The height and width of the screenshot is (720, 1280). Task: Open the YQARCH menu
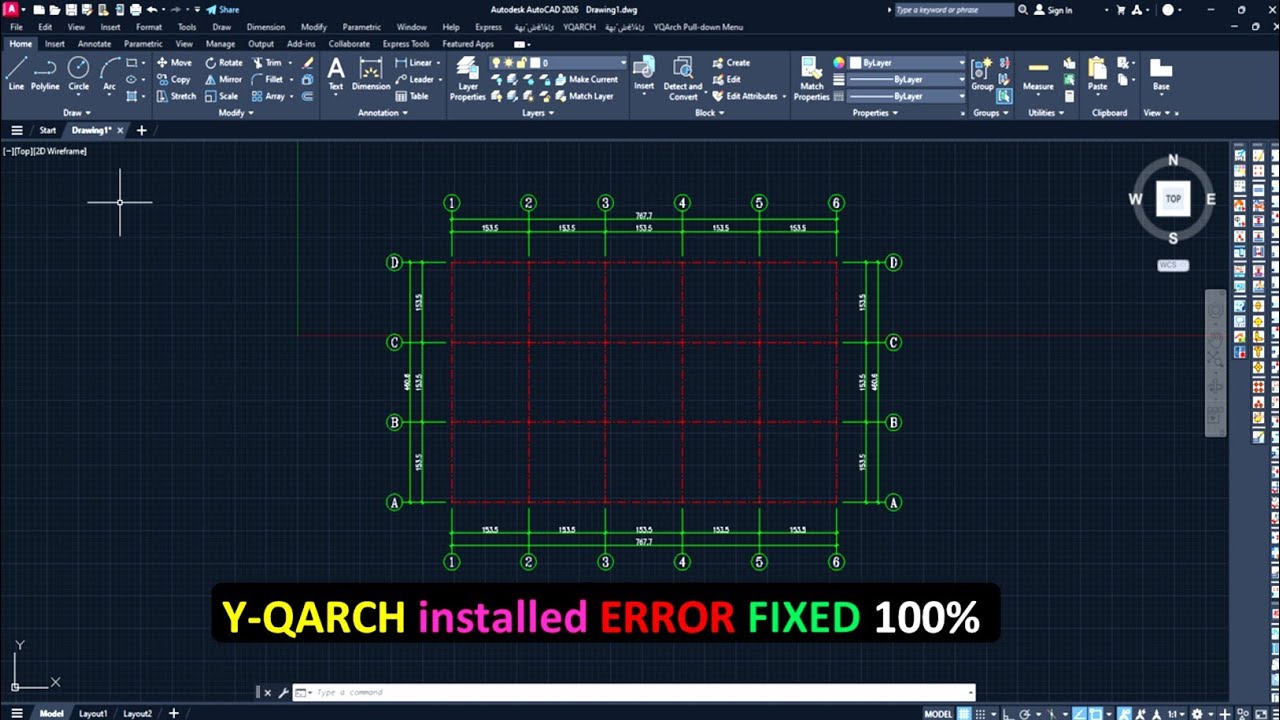click(x=579, y=27)
